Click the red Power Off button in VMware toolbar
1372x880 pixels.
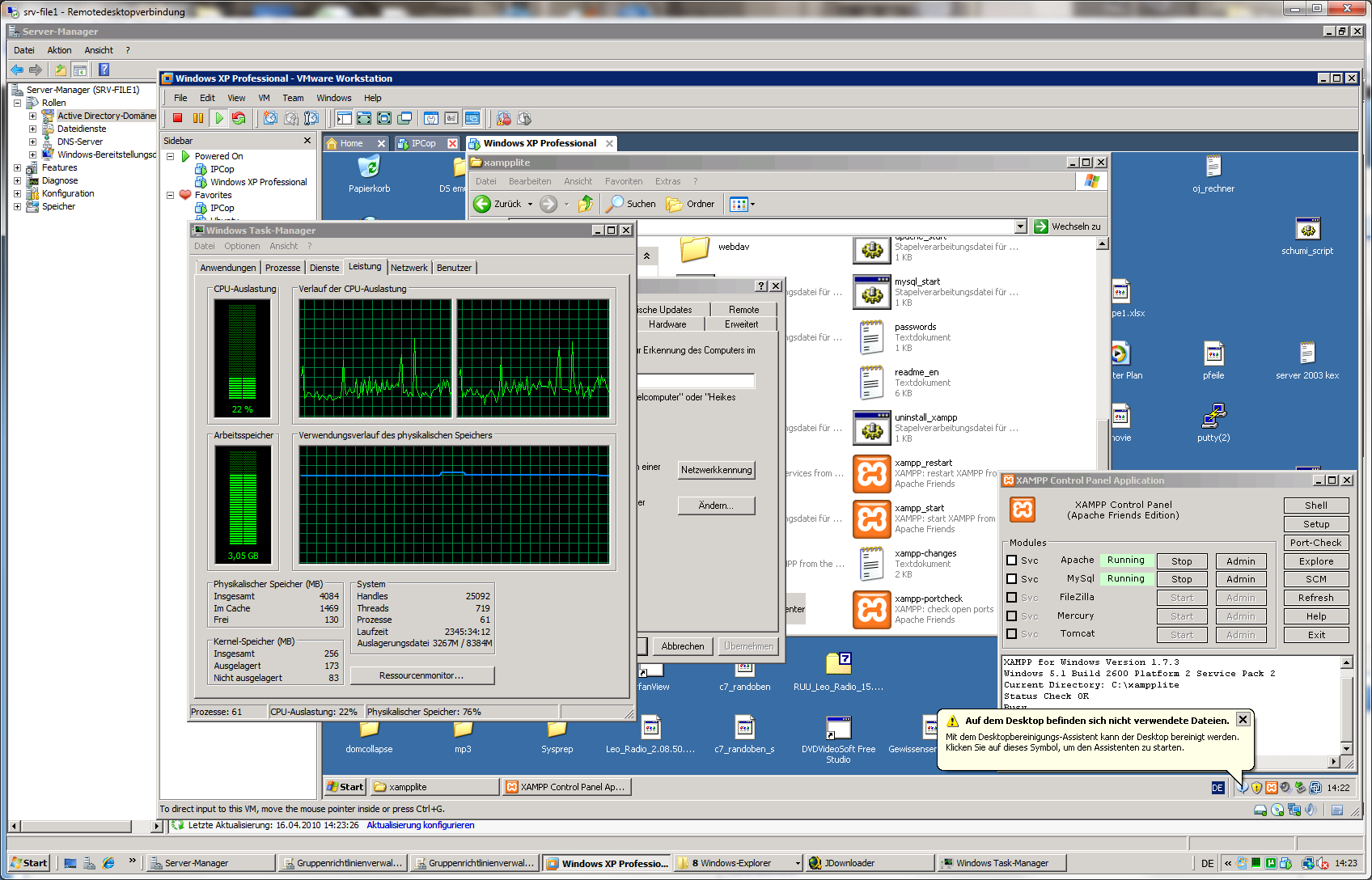178,118
